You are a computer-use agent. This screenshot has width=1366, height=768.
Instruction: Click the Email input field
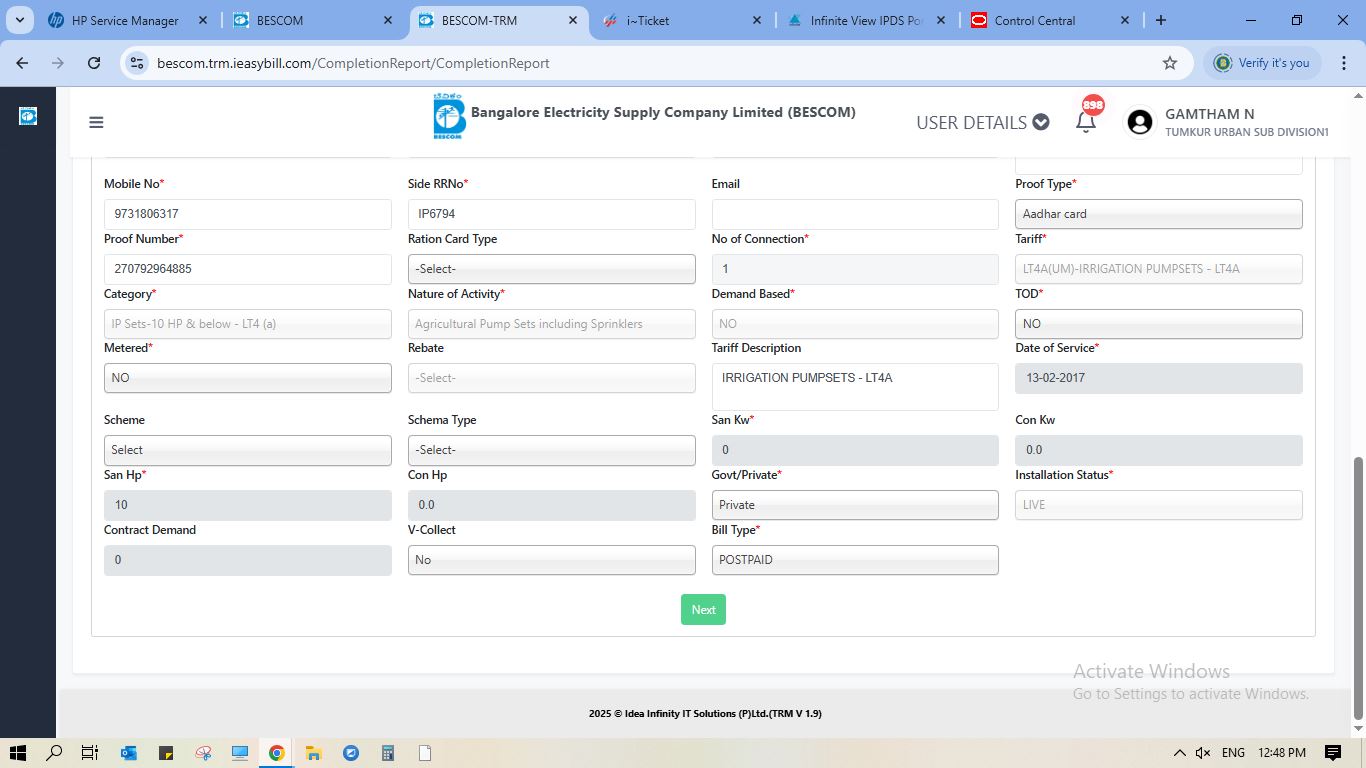pyautogui.click(x=854, y=214)
